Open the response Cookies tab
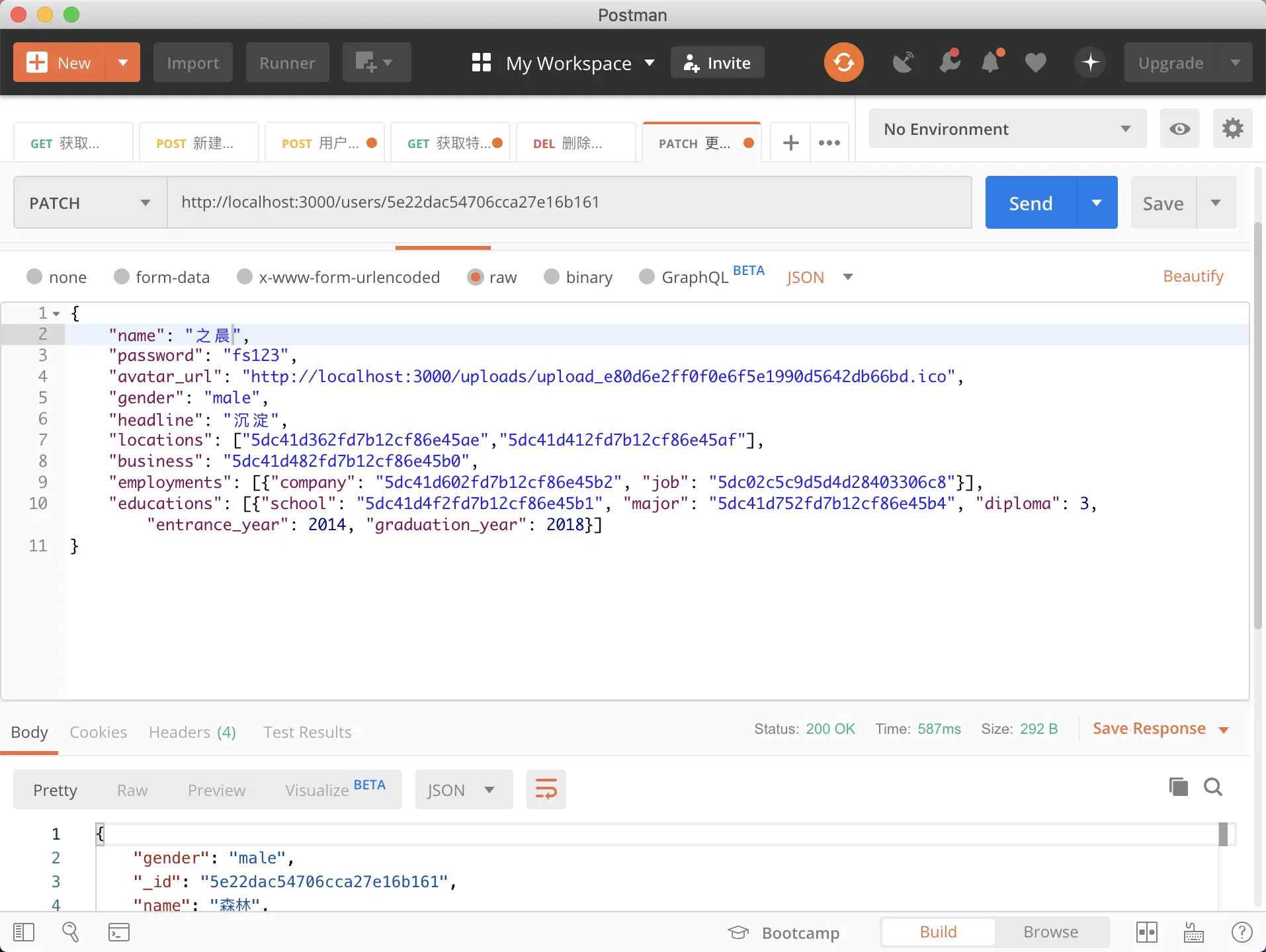The width and height of the screenshot is (1266, 952). [x=98, y=732]
